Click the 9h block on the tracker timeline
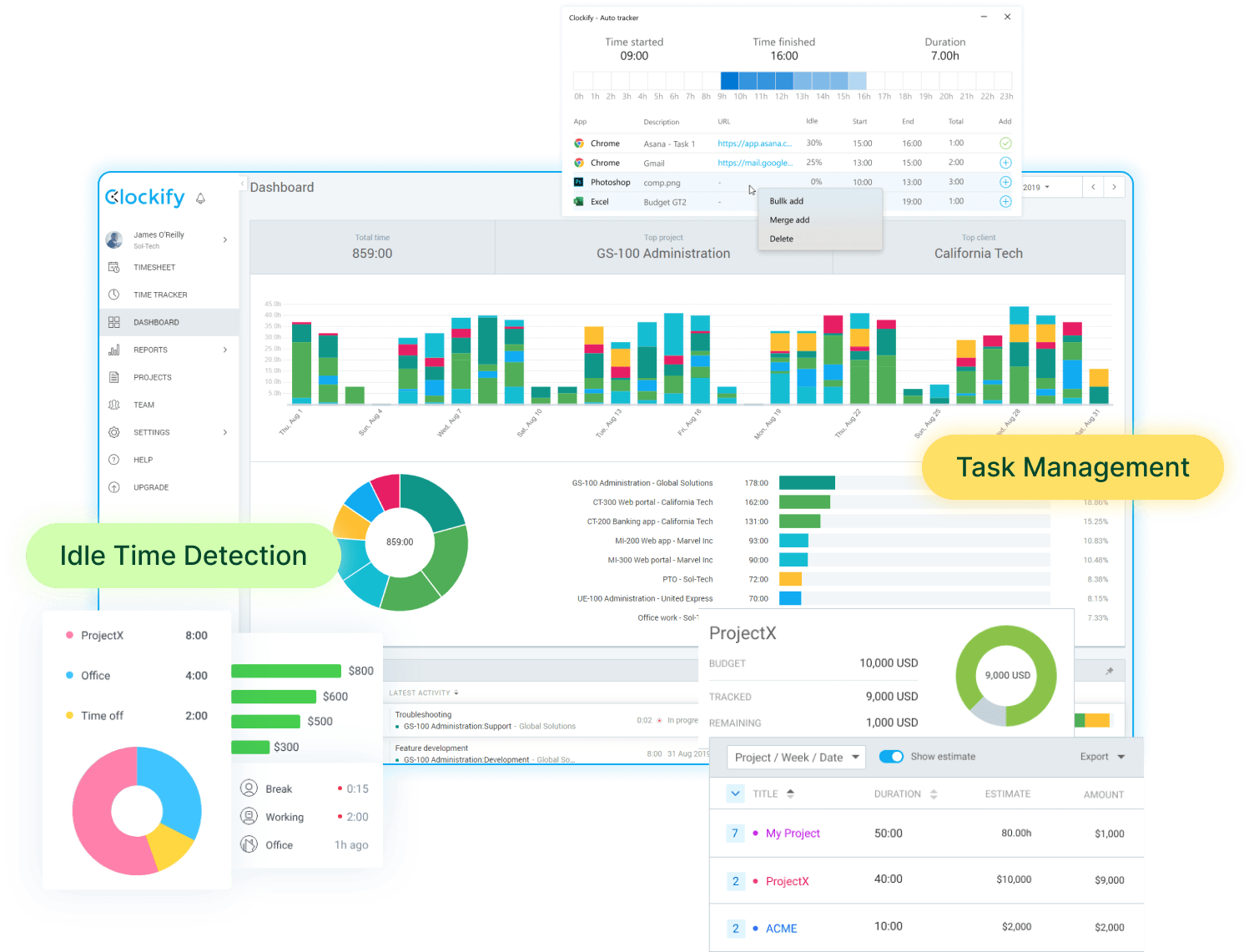The width and height of the screenshot is (1249, 952). pyautogui.click(x=729, y=80)
